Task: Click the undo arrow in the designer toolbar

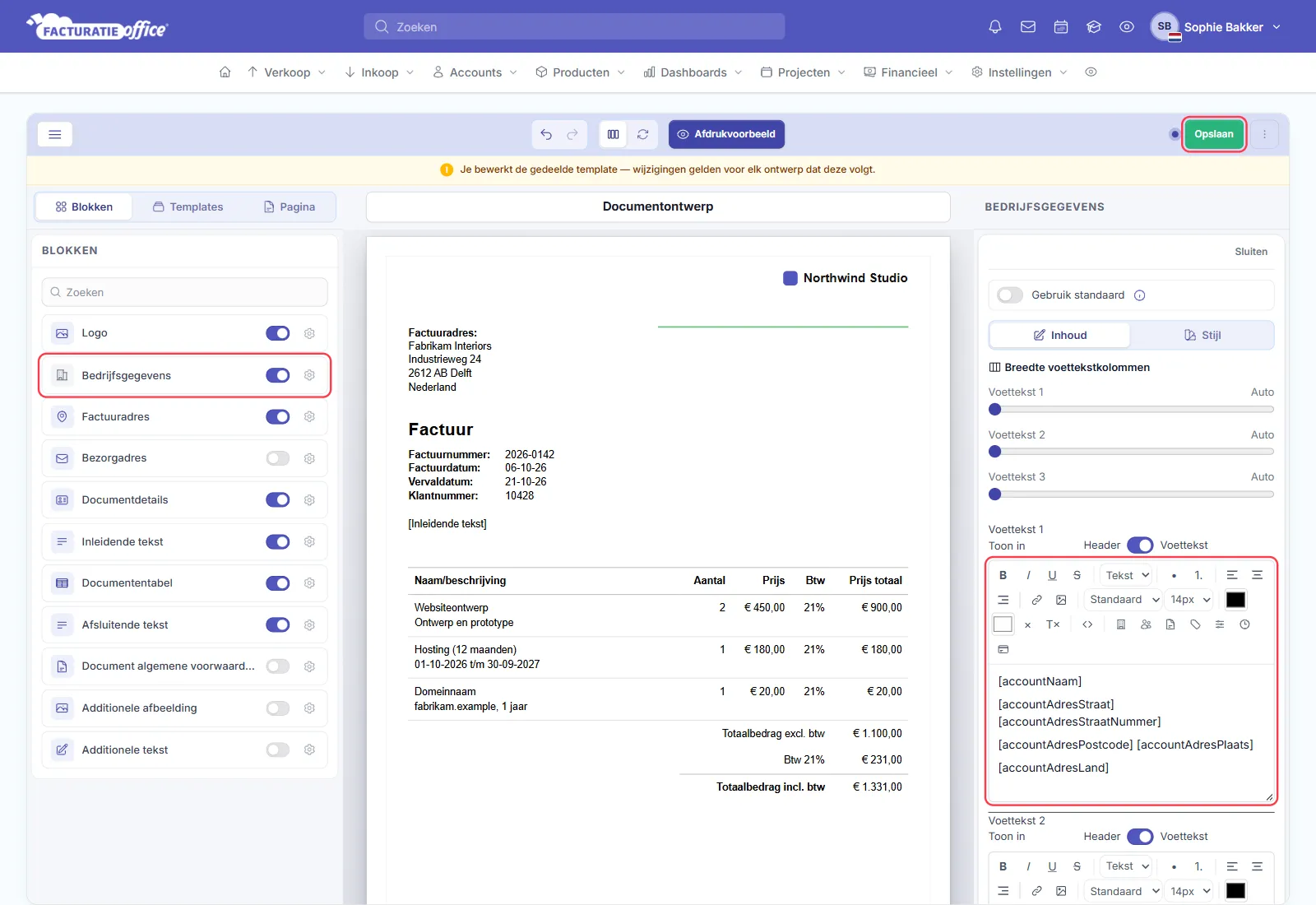Action: click(x=546, y=134)
